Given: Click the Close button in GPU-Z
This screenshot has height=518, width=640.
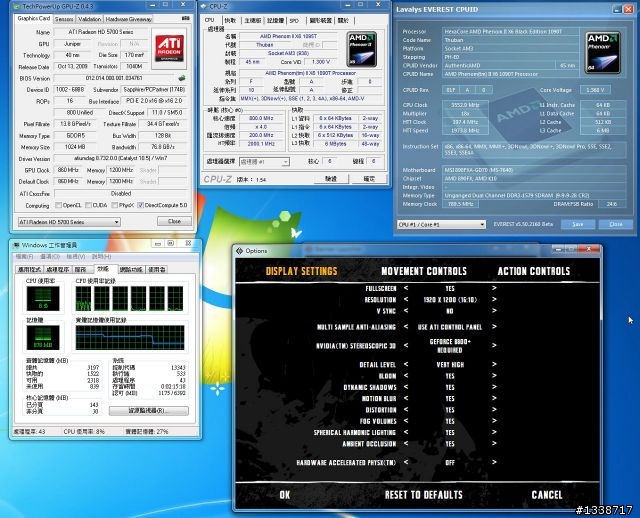Looking at the screenshot, I should pyautogui.click(x=174, y=221).
